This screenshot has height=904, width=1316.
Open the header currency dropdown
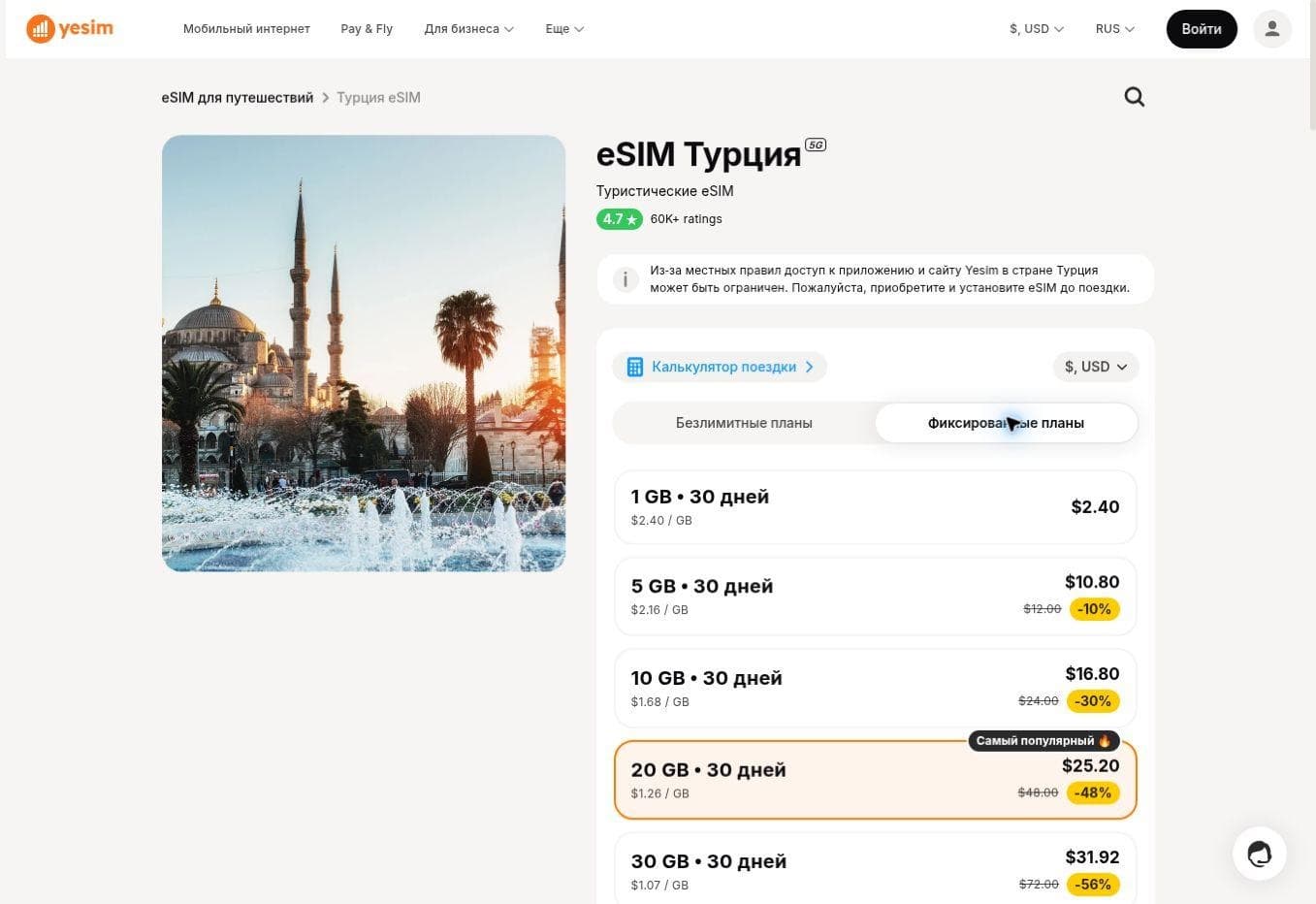[1036, 29]
